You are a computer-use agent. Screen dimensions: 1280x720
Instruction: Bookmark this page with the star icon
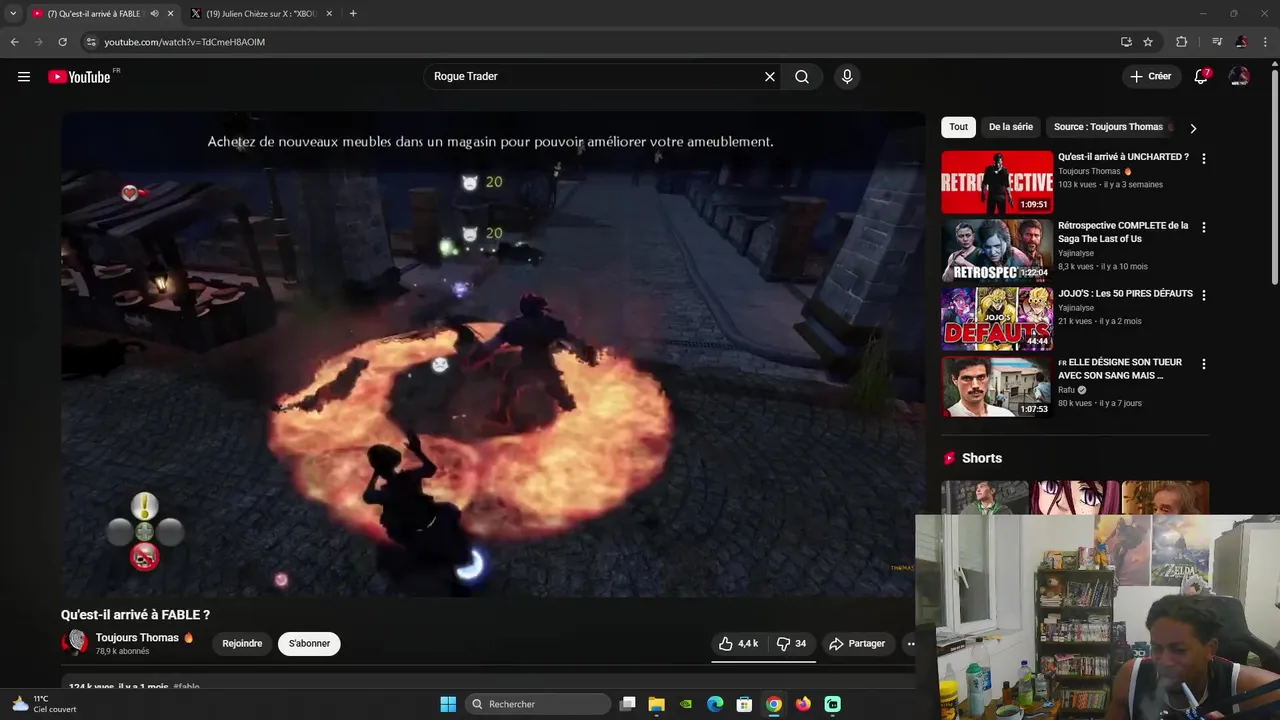pyautogui.click(x=1148, y=42)
